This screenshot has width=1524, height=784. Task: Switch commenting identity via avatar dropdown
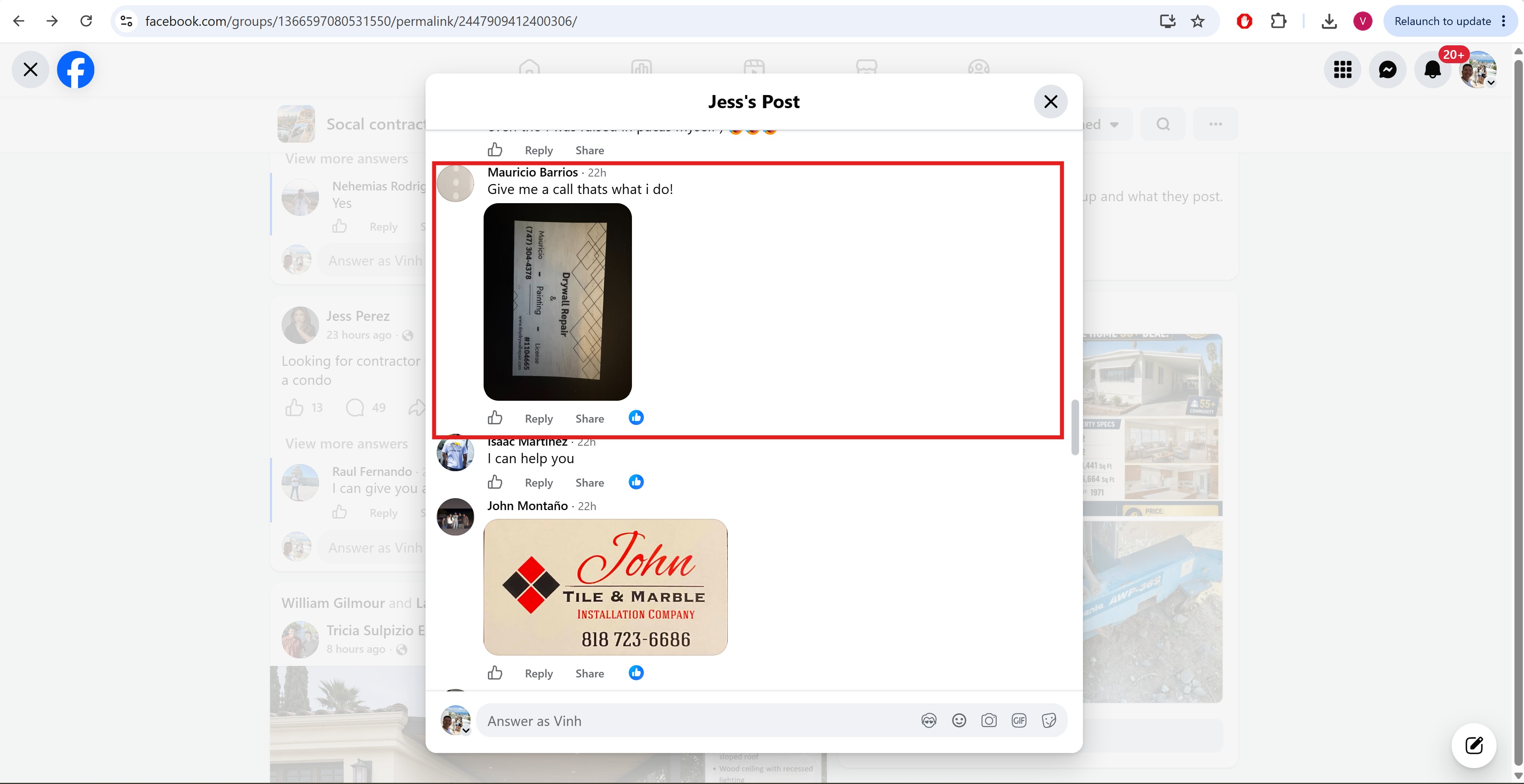point(456,720)
